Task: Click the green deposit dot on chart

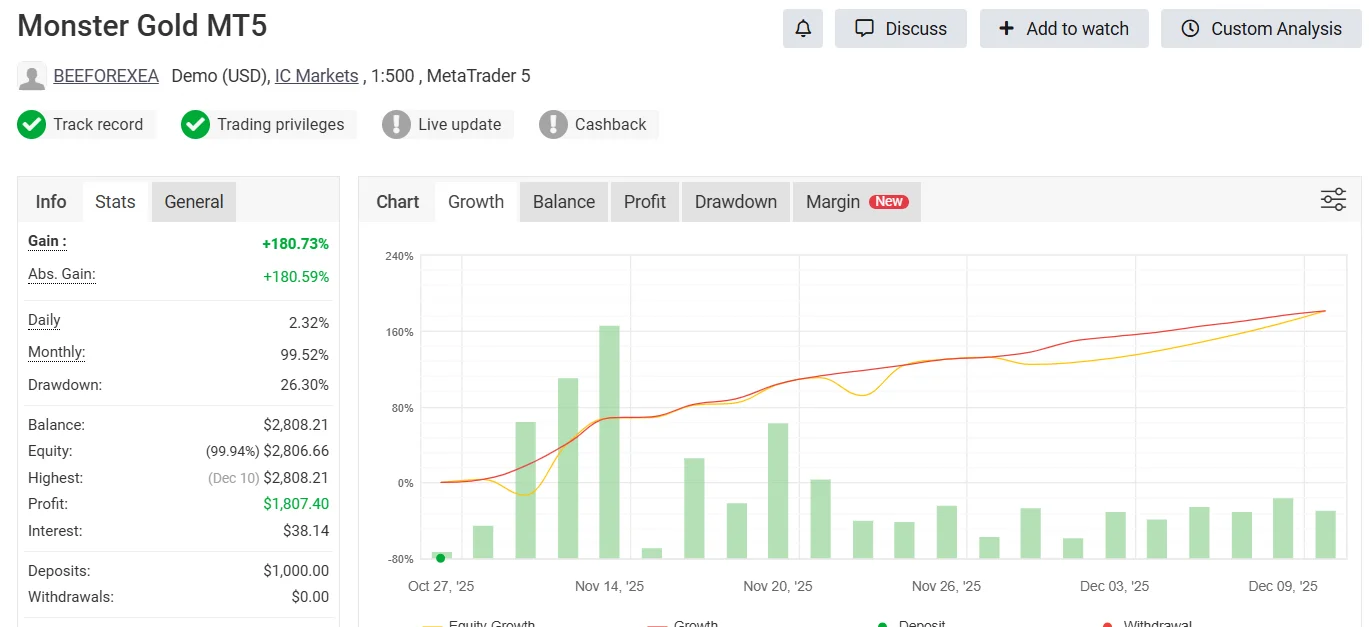Action: (x=441, y=558)
